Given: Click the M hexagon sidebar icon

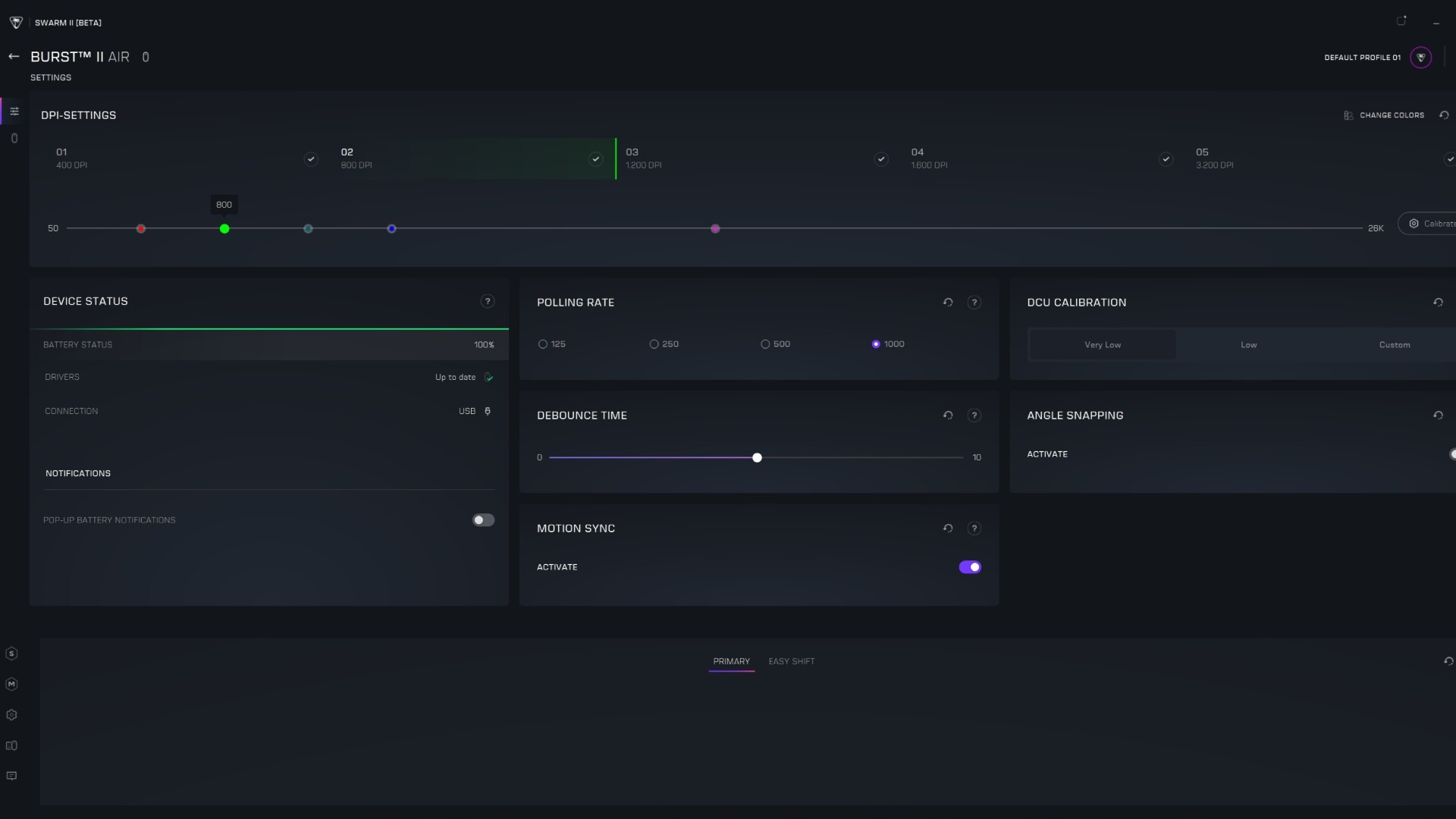Looking at the screenshot, I should tap(11, 684).
